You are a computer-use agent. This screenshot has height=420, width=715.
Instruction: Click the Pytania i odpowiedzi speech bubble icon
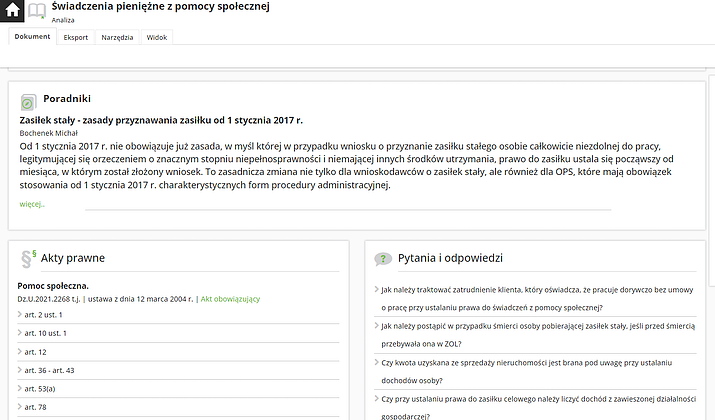point(382,259)
